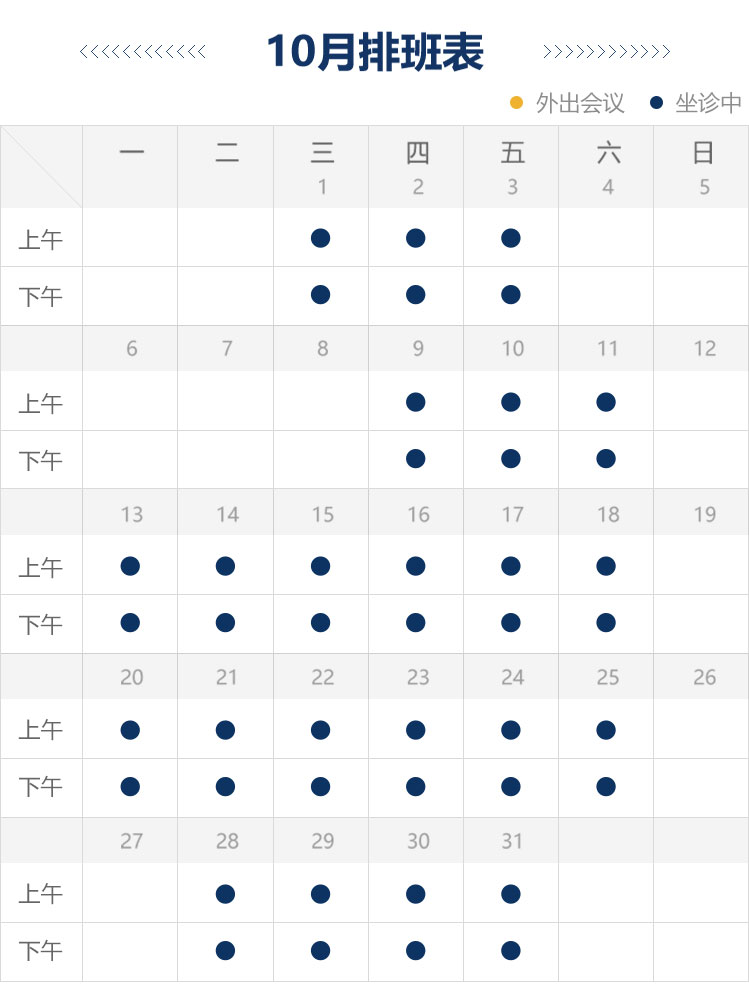Select the October 25 morning duty dot
Image resolution: width=749 pixels, height=1000 pixels.
pos(606,730)
